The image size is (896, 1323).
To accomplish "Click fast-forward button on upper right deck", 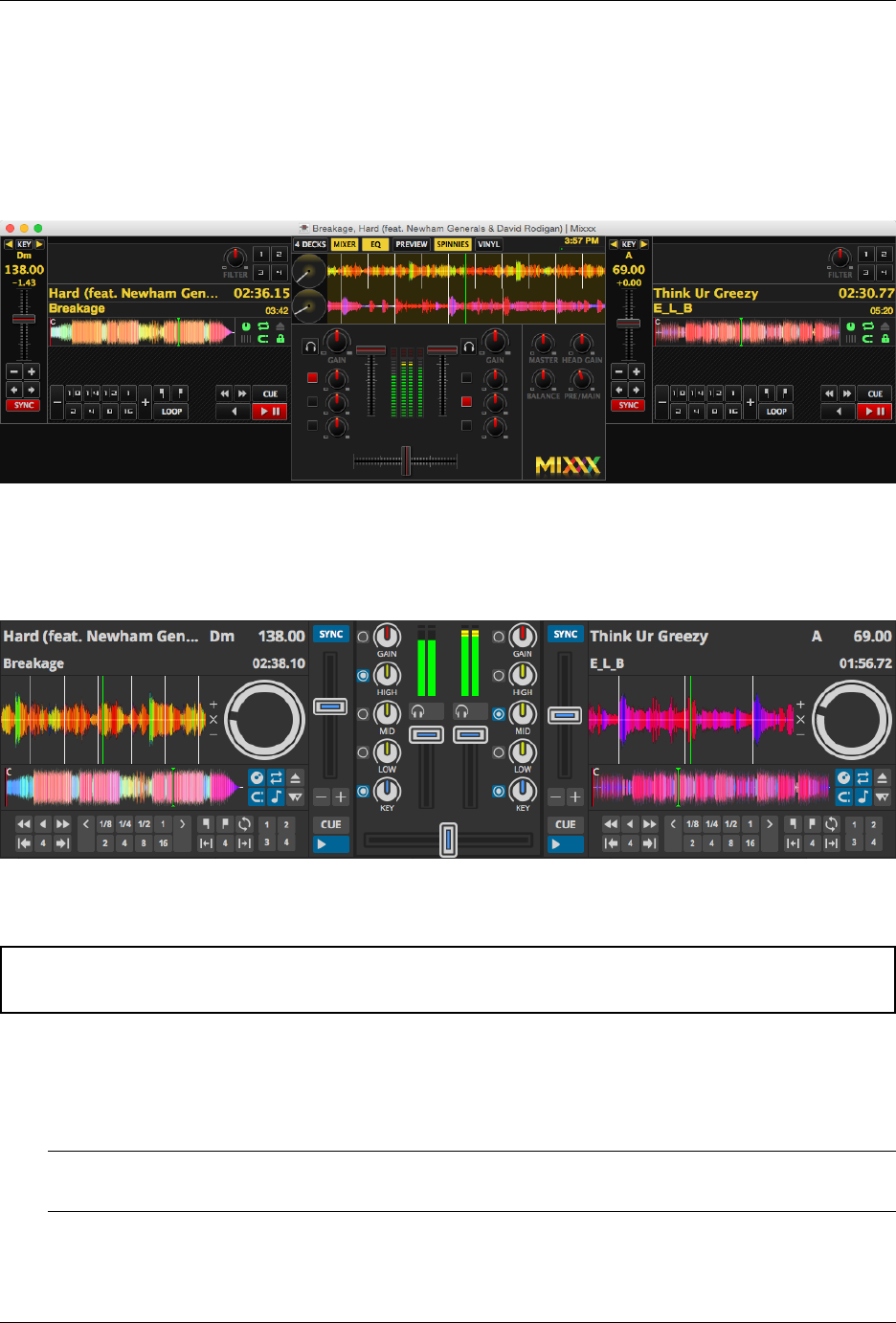I will point(846,393).
